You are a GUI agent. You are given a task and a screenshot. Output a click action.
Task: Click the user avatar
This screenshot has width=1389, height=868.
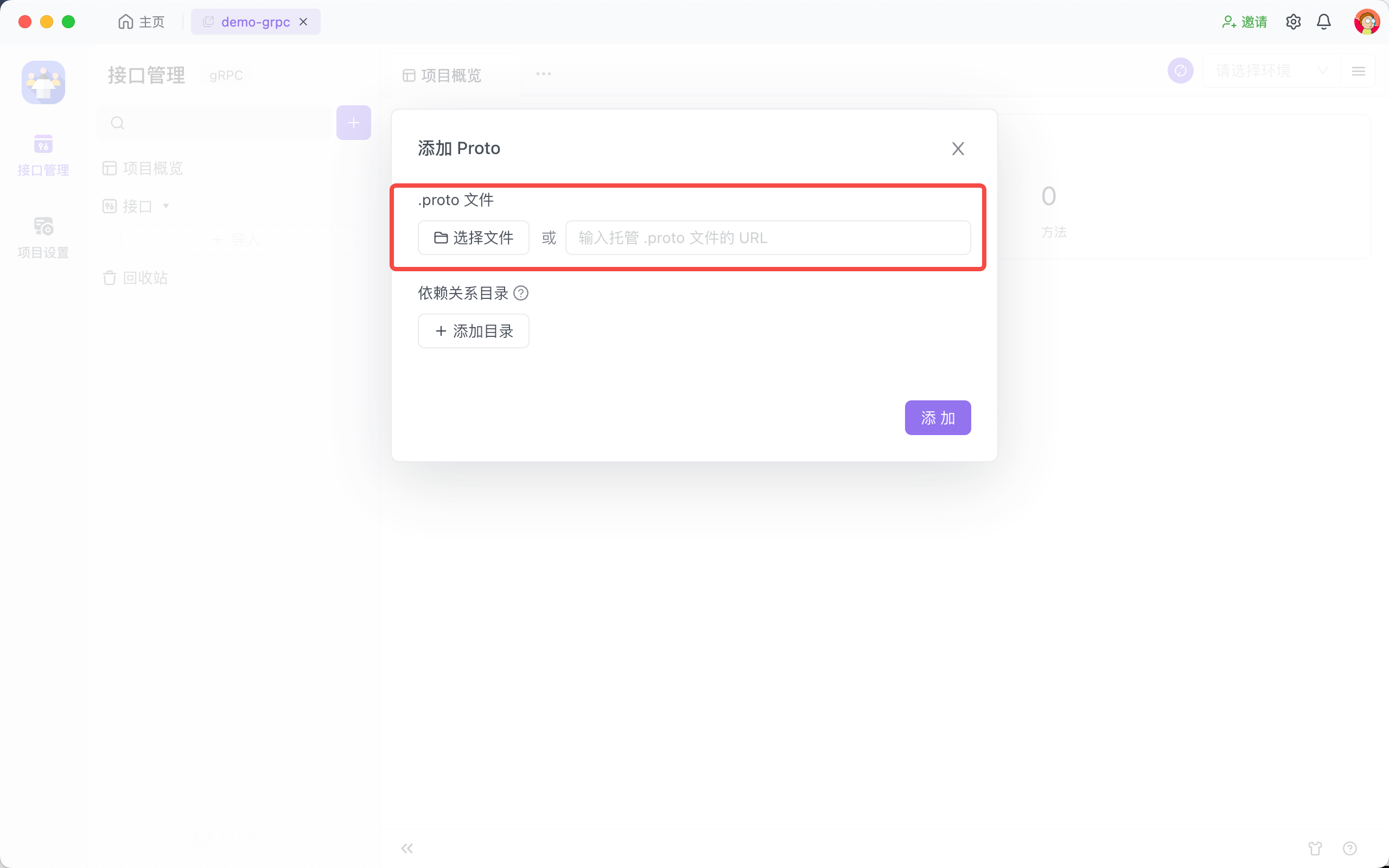coord(1366,22)
